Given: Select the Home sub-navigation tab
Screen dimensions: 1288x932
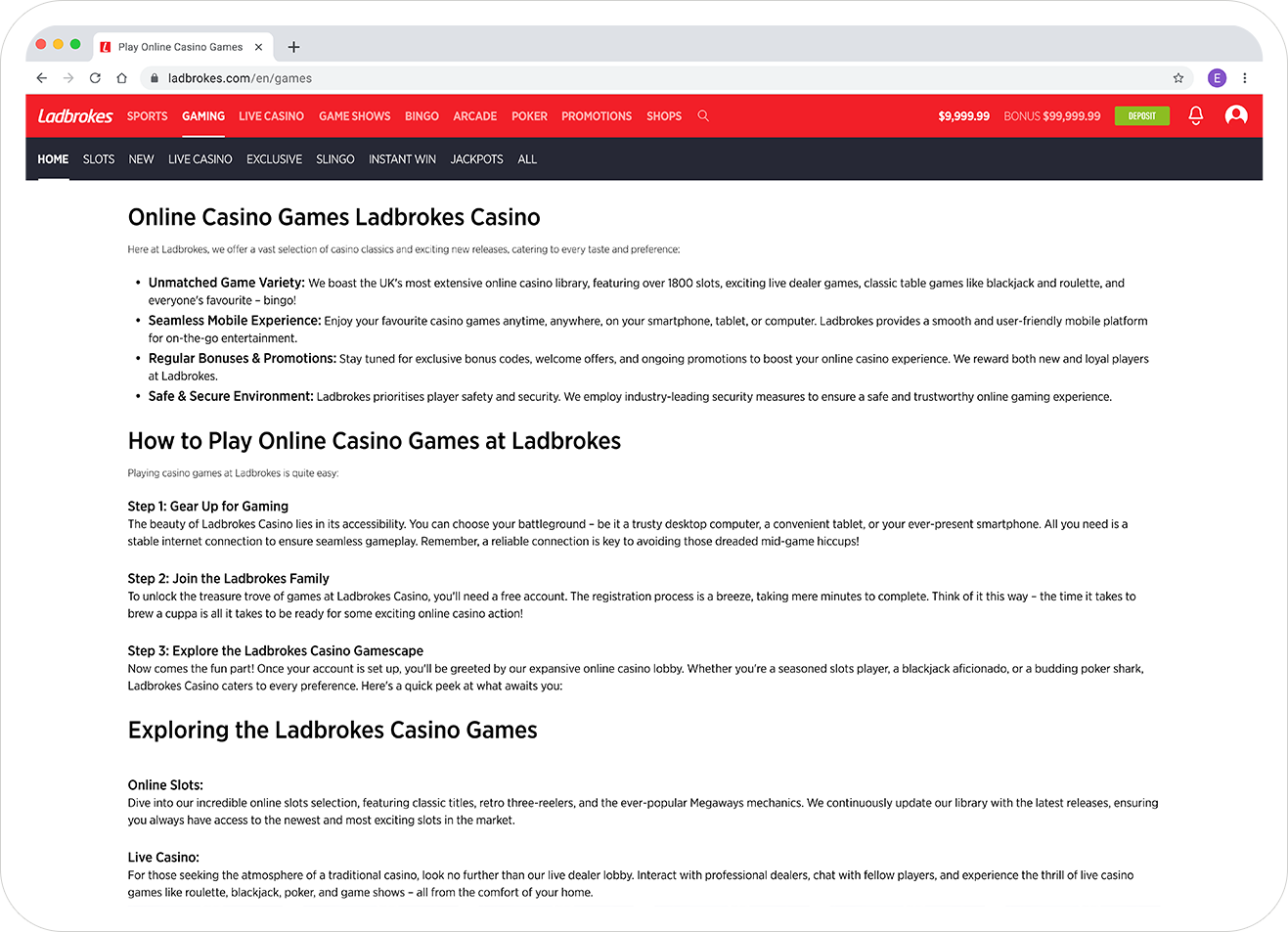Looking at the screenshot, I should coord(53,159).
